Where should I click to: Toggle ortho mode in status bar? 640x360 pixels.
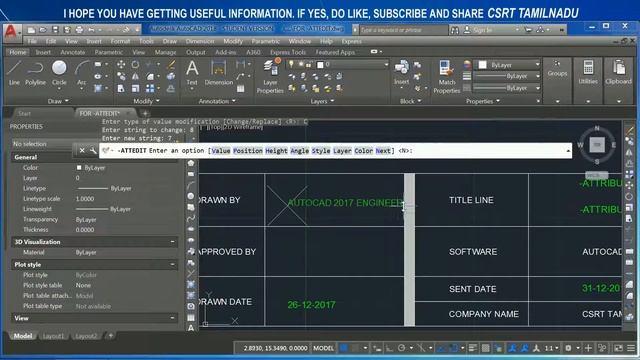(x=389, y=348)
